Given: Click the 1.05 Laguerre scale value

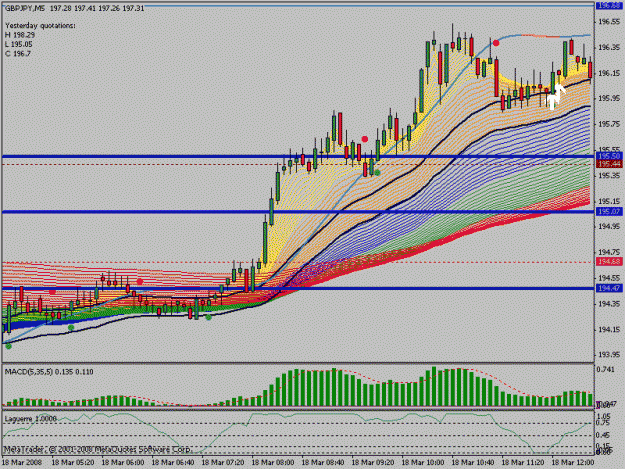Looking at the screenshot, I should (x=603, y=416).
